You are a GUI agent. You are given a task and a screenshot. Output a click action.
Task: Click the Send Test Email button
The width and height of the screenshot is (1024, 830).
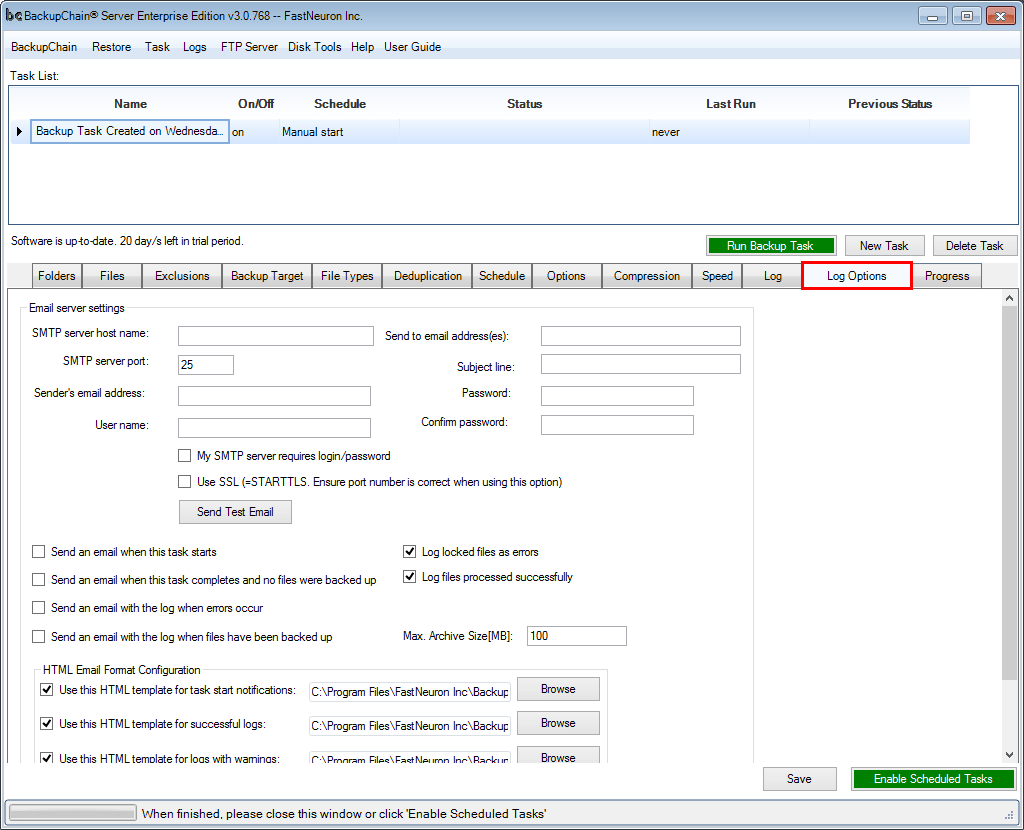coord(235,512)
